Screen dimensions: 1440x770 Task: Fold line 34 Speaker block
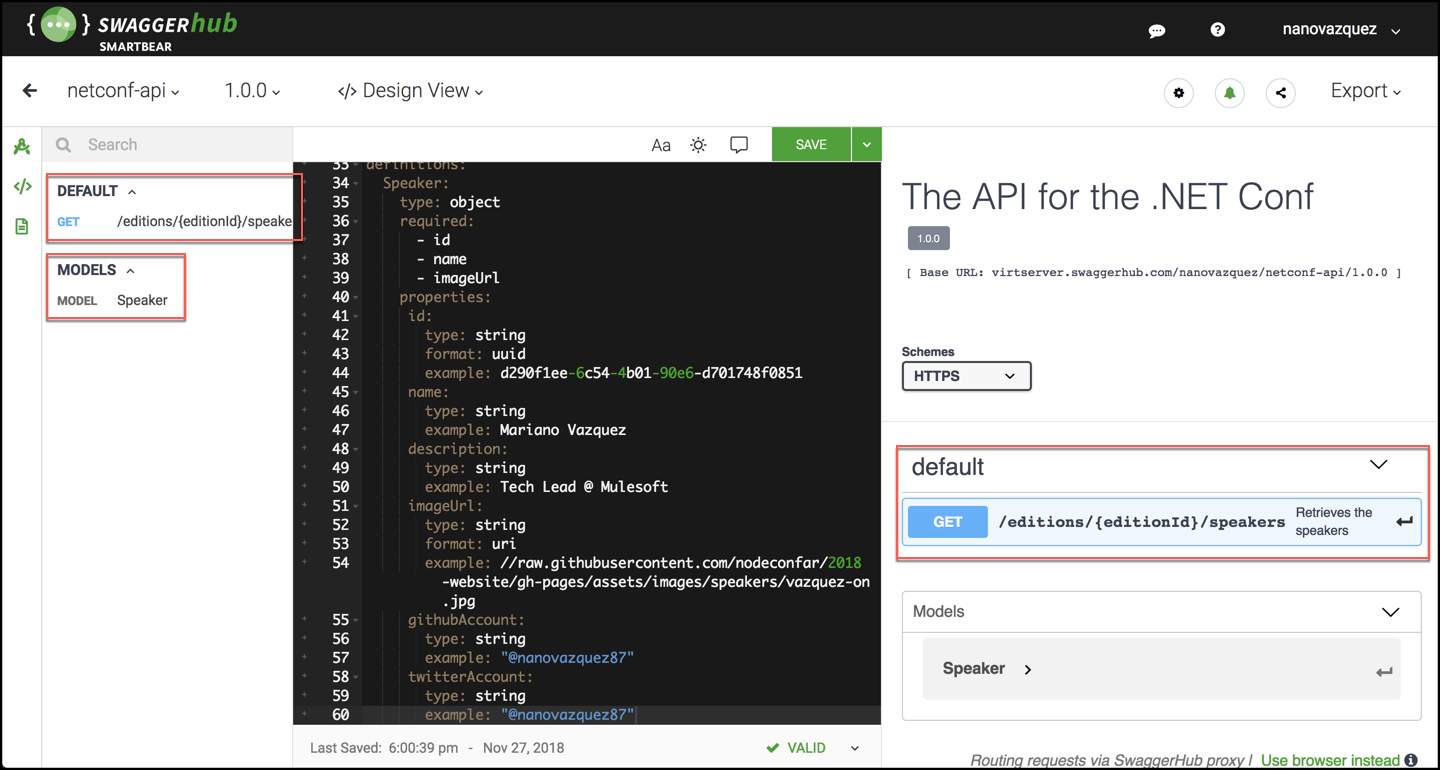[x=356, y=184]
